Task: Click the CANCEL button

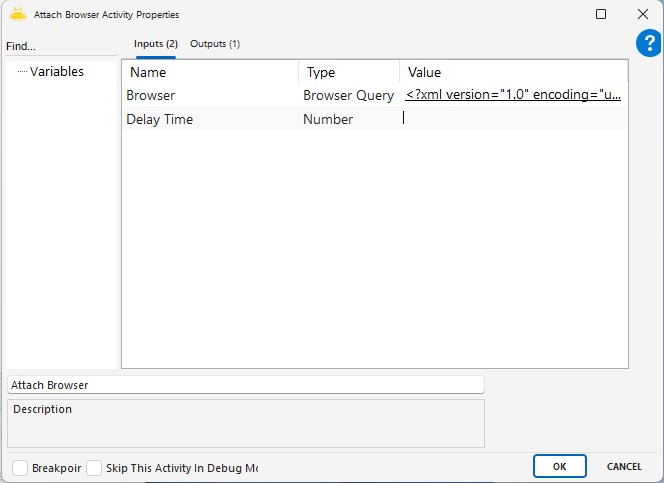Action: 624,466
